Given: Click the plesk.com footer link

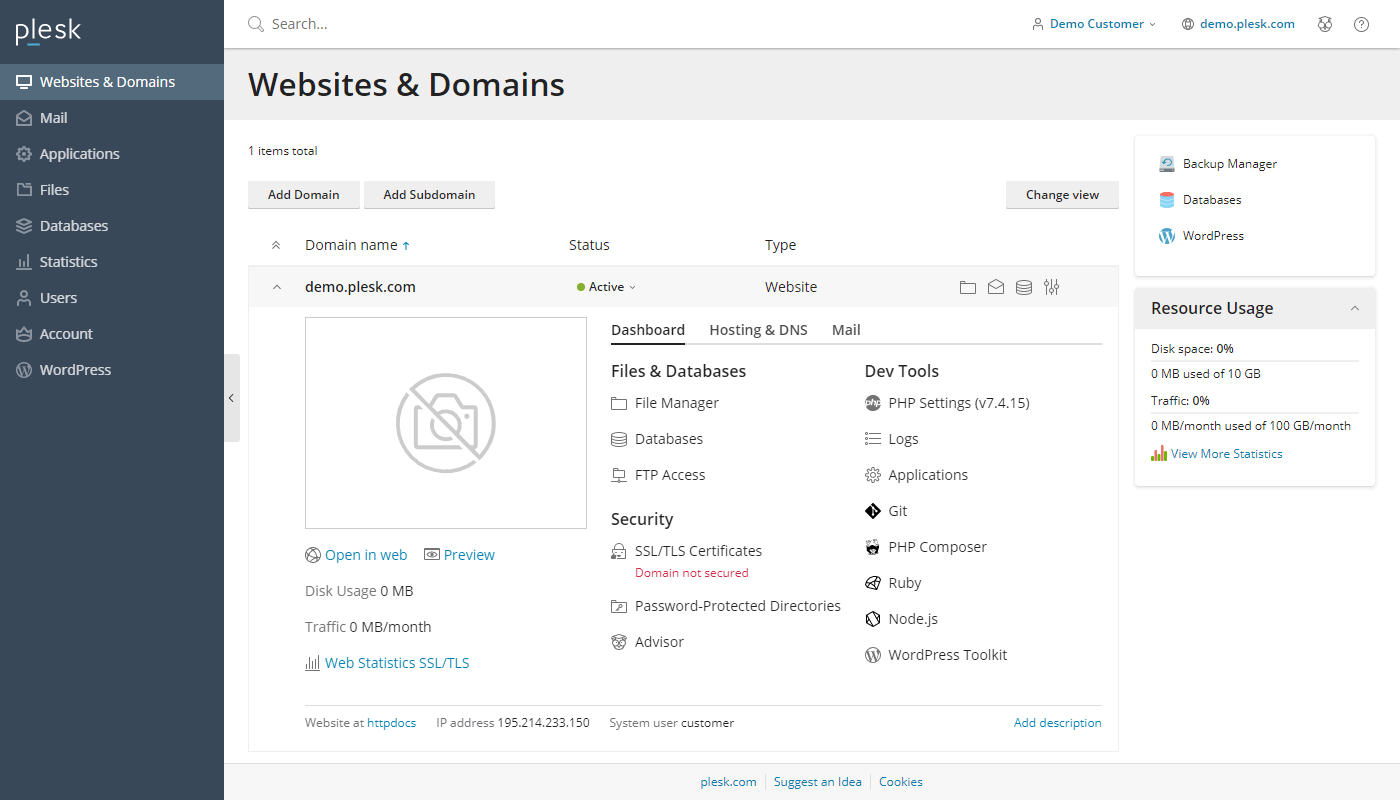Looking at the screenshot, I should [728, 782].
